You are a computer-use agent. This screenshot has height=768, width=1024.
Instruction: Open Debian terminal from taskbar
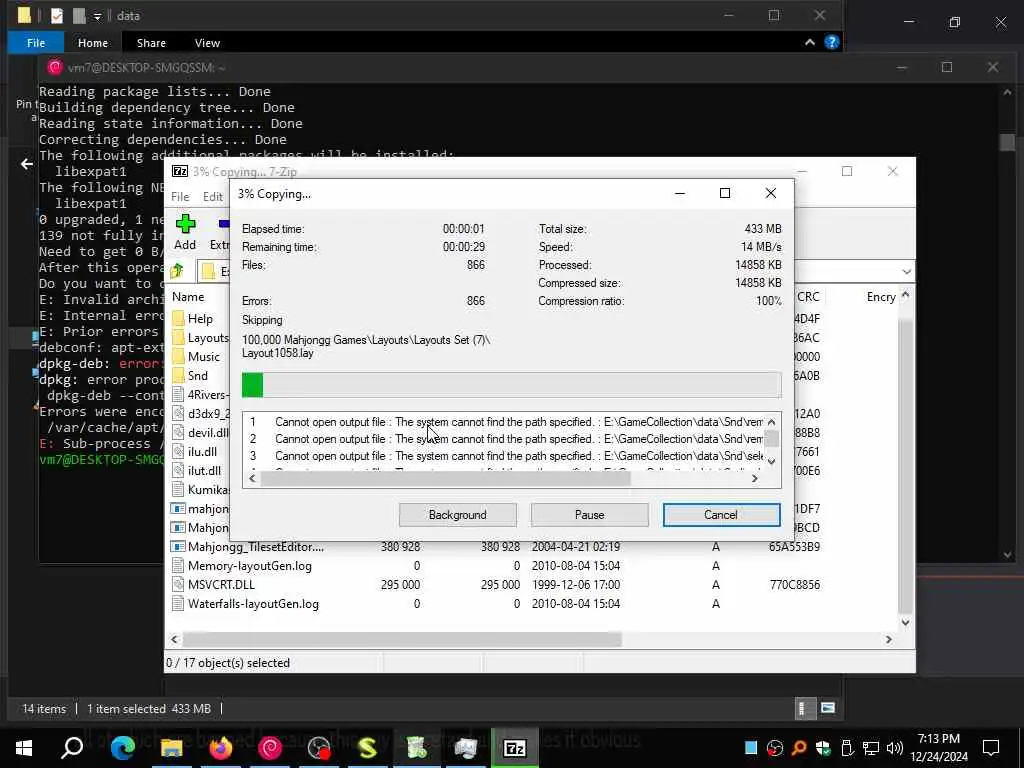pyautogui.click(x=270, y=748)
